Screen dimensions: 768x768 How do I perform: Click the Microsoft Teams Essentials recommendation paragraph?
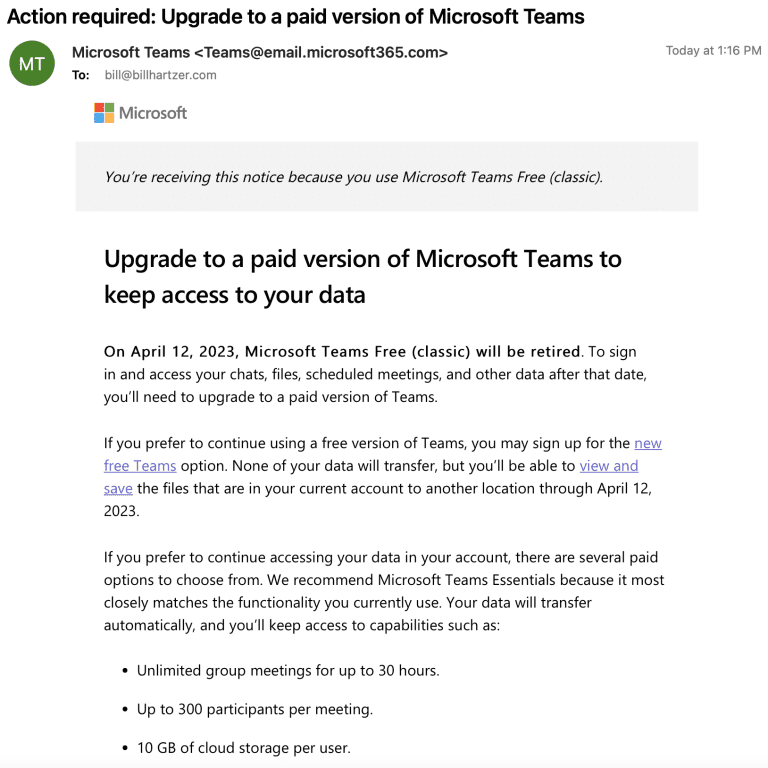(x=384, y=591)
